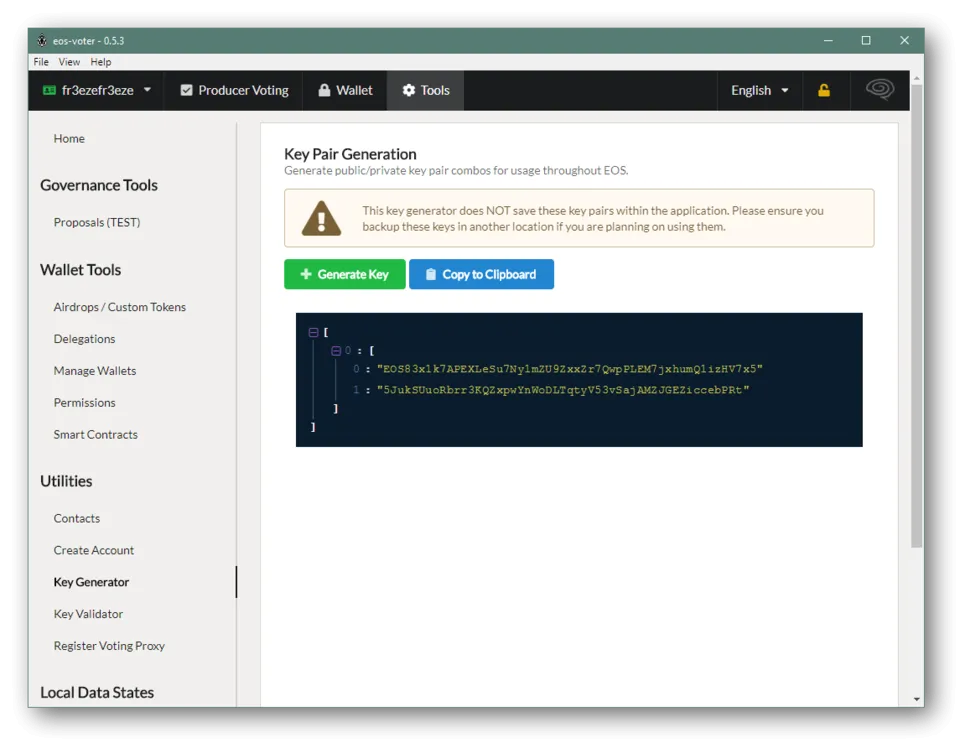Screen dimensions: 960x743
Task: Open the Delegations tool
Action: (x=84, y=339)
